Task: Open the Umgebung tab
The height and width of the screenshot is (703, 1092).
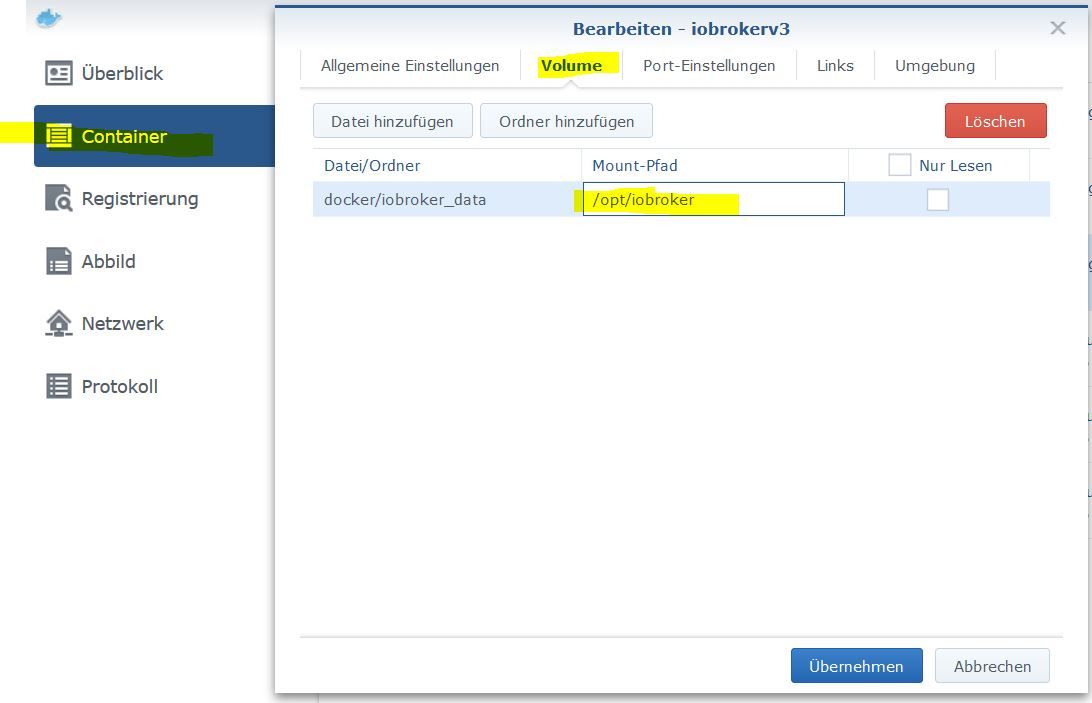Action: click(x=935, y=65)
